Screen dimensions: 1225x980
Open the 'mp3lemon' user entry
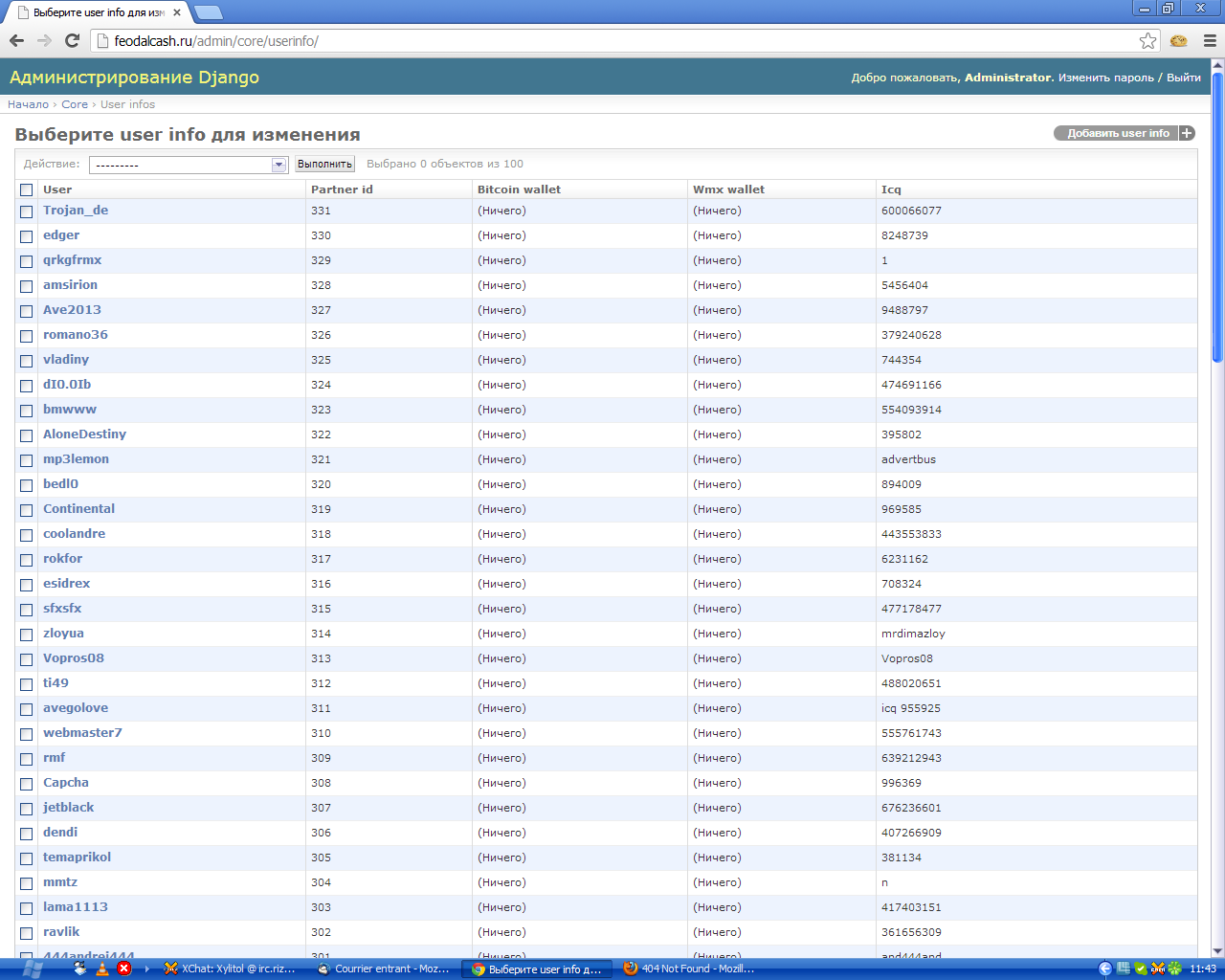77,459
